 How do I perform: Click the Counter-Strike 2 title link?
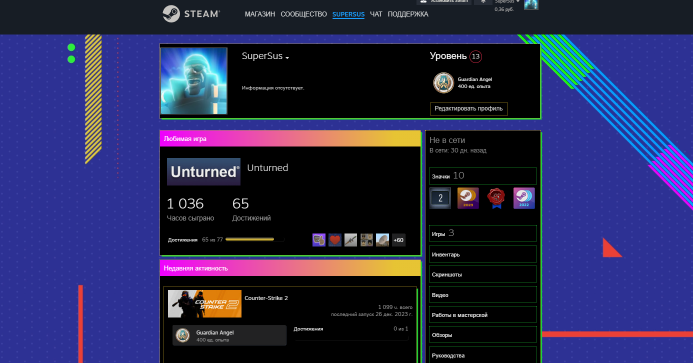click(266, 298)
